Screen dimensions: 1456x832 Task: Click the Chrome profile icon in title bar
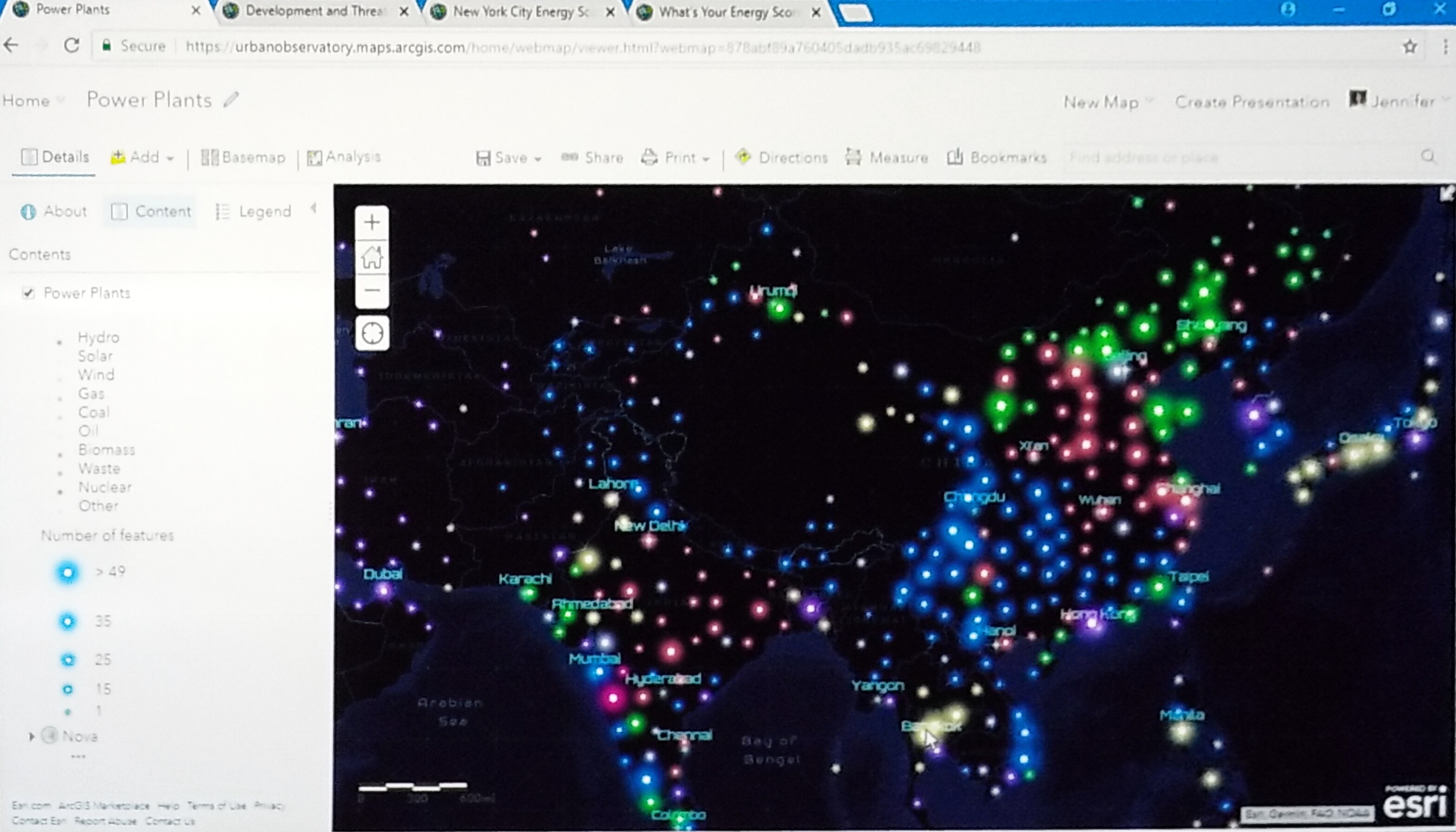point(1287,10)
